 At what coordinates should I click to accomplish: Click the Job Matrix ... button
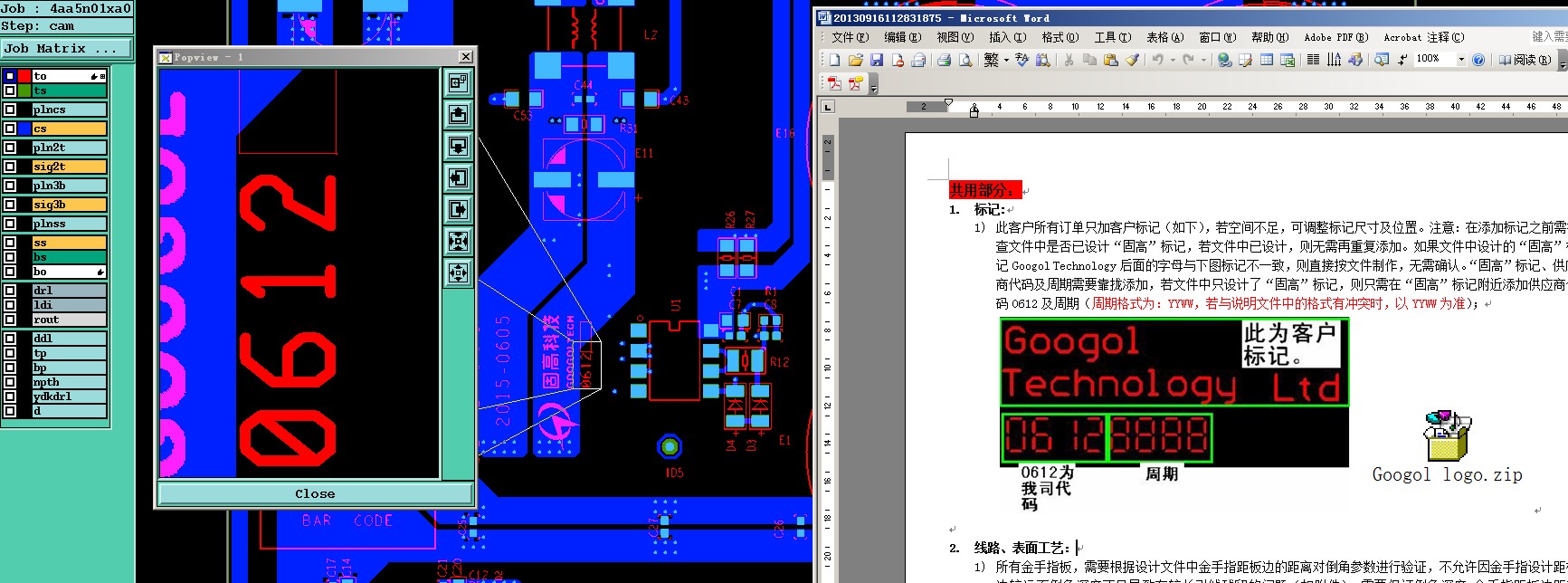pos(66,49)
